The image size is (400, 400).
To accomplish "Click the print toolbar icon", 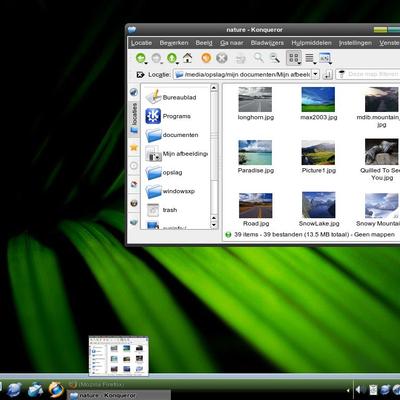I will click(240, 59).
